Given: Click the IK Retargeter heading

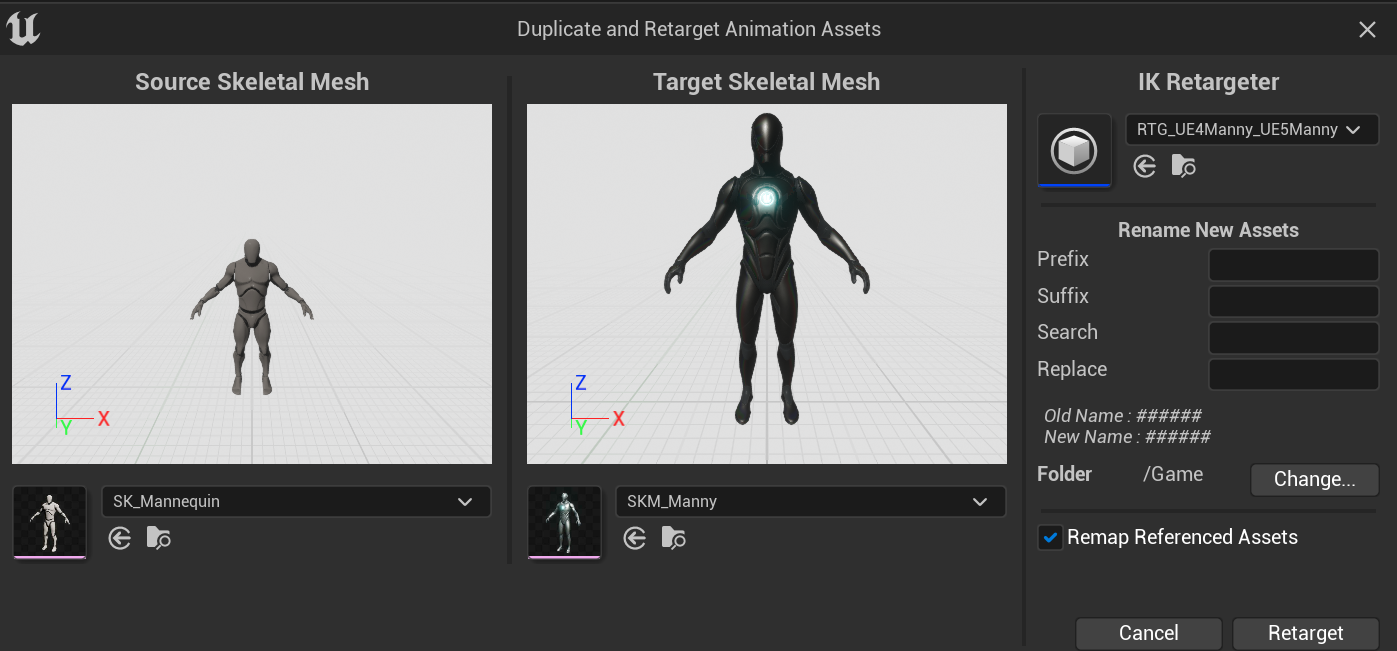Looking at the screenshot, I should click(x=1208, y=82).
